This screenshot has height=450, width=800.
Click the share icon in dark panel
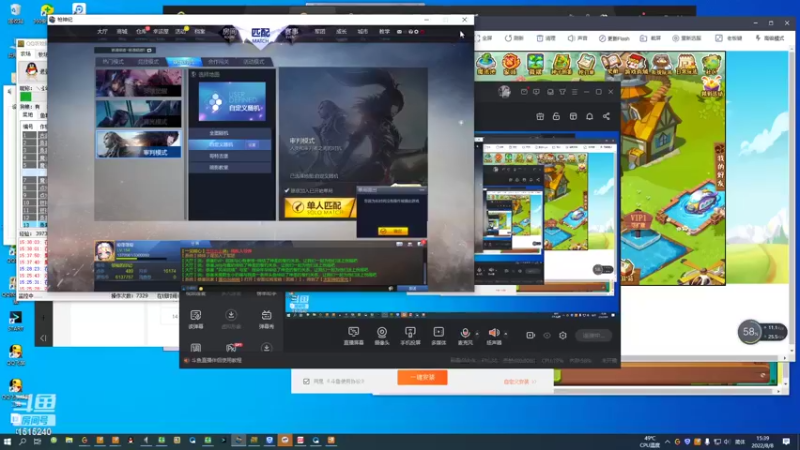[606, 116]
